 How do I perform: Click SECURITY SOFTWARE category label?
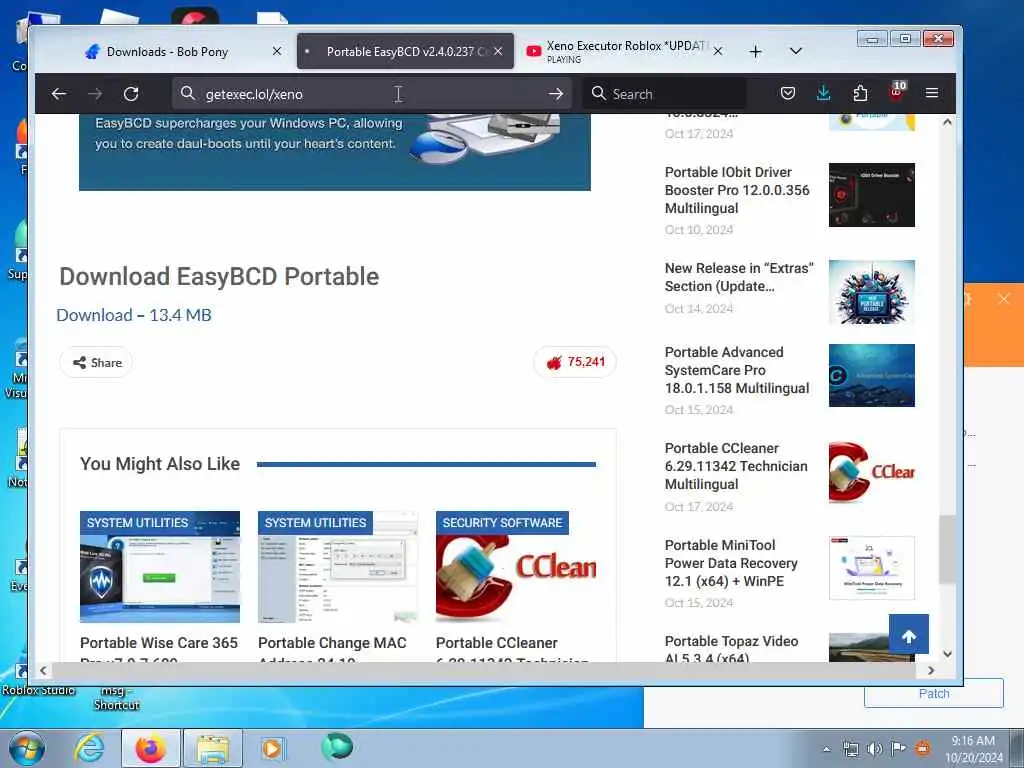click(x=502, y=523)
